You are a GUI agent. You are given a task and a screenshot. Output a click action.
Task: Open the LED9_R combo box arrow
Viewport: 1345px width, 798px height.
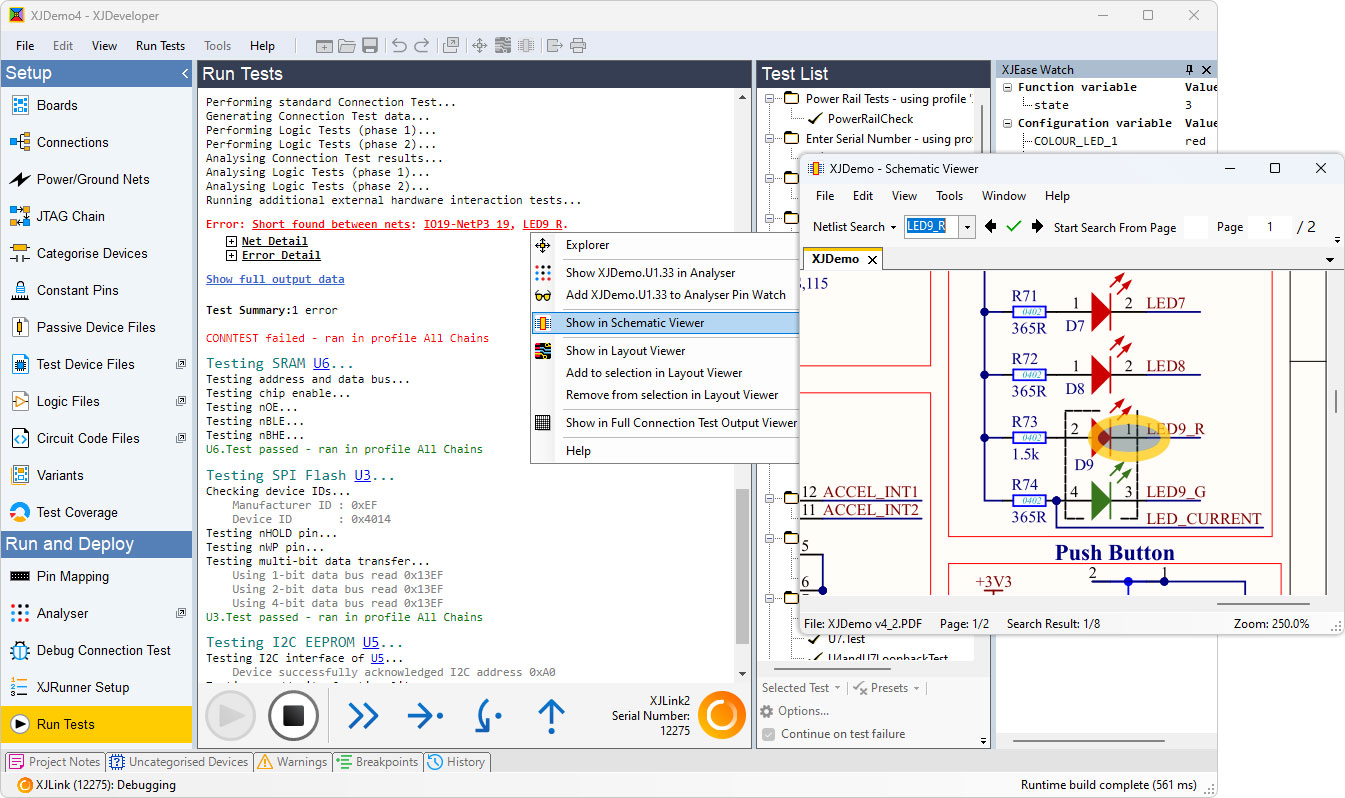(x=967, y=227)
